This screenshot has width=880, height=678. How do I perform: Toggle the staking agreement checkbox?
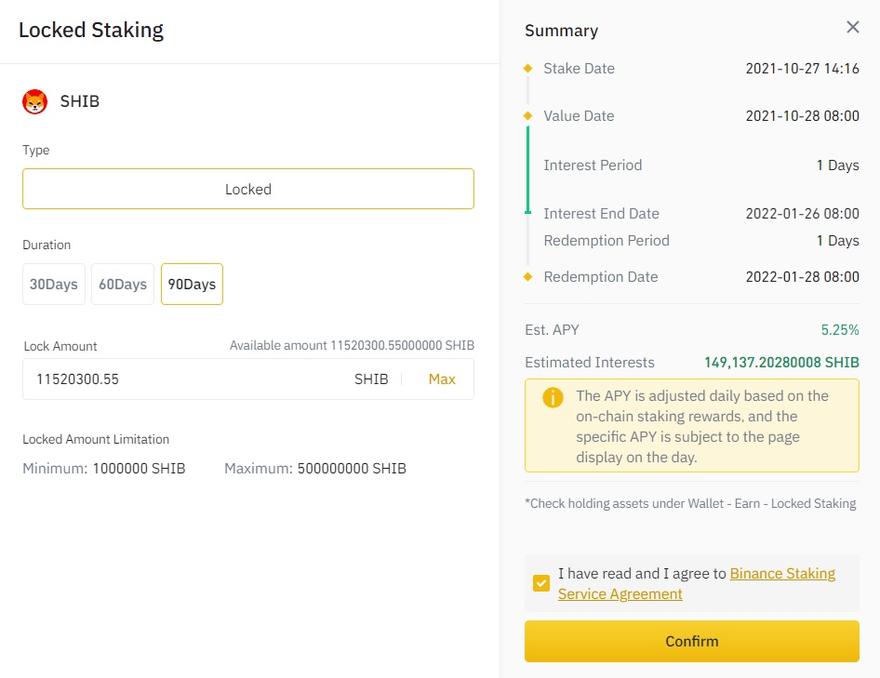[541, 583]
